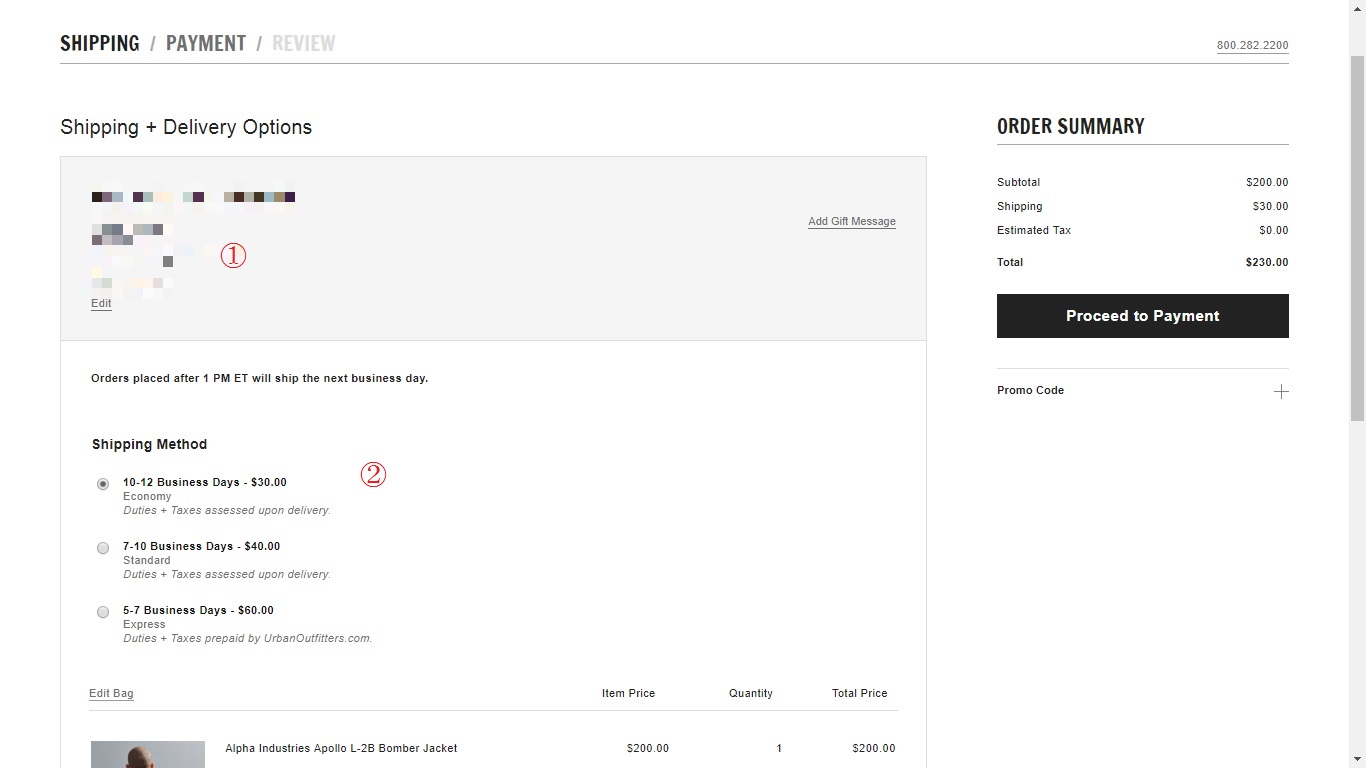Image resolution: width=1366 pixels, height=768 pixels.
Task: Go to the SHIPPING checkout step
Action: 100,44
